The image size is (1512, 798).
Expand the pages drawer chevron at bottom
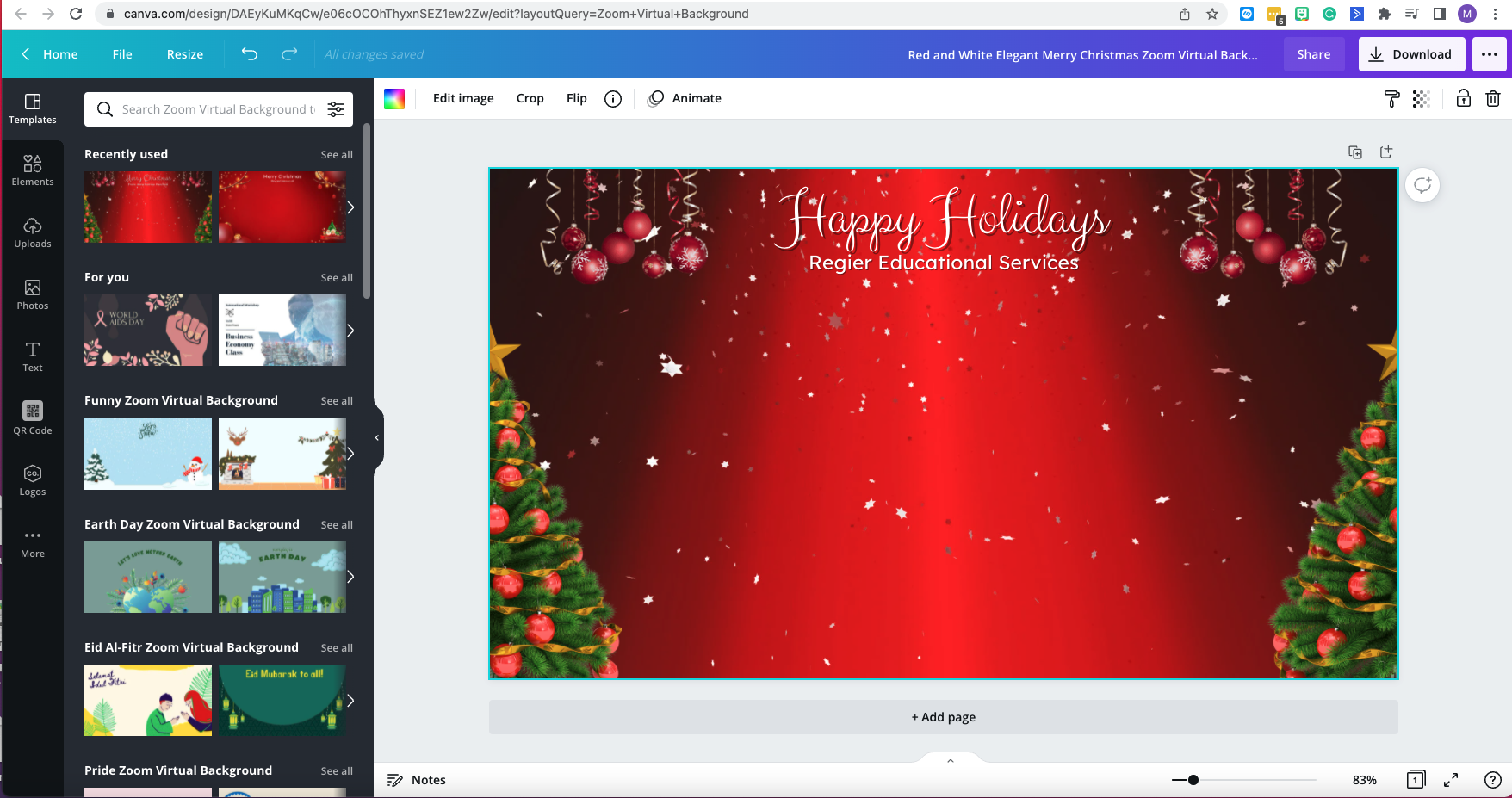click(951, 761)
